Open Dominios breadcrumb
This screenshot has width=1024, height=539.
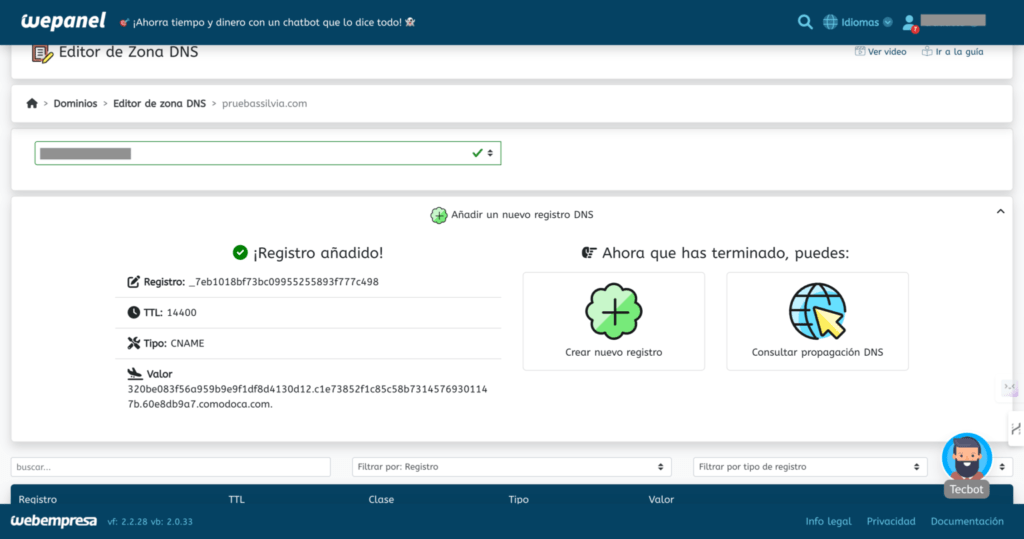coord(75,103)
